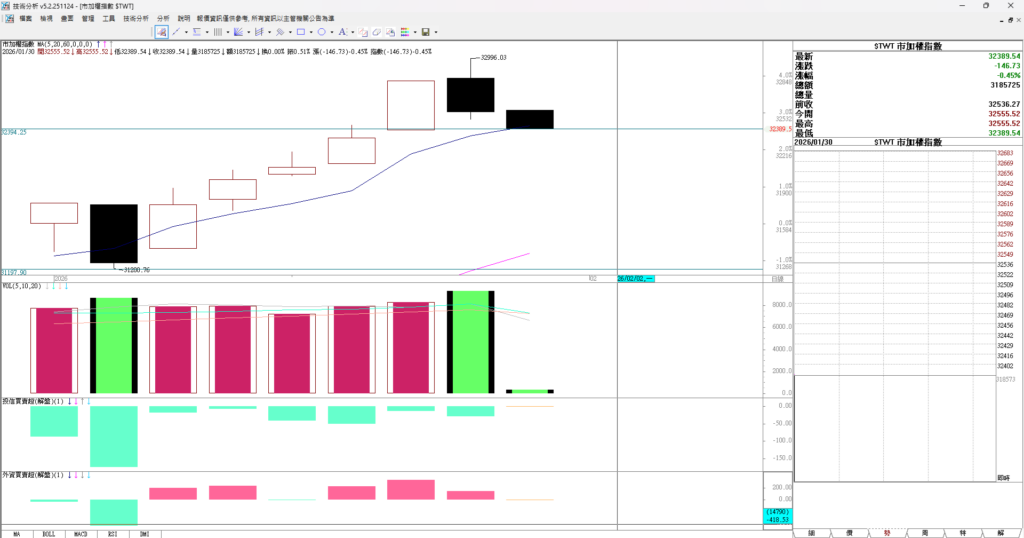Screen dimensions: 1024x538
Task: Click the black candlestick peaking at 32996.03
Action: [470, 95]
